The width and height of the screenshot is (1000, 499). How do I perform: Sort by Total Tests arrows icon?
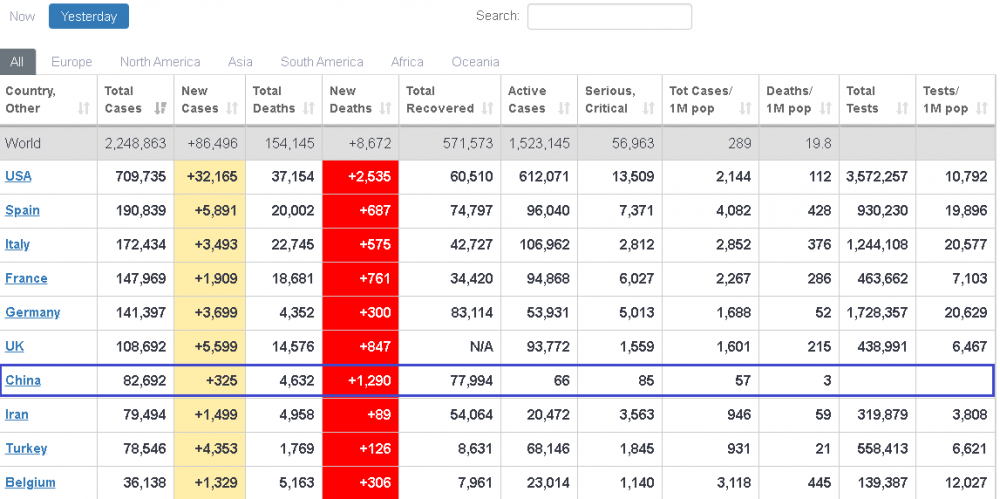[902, 108]
